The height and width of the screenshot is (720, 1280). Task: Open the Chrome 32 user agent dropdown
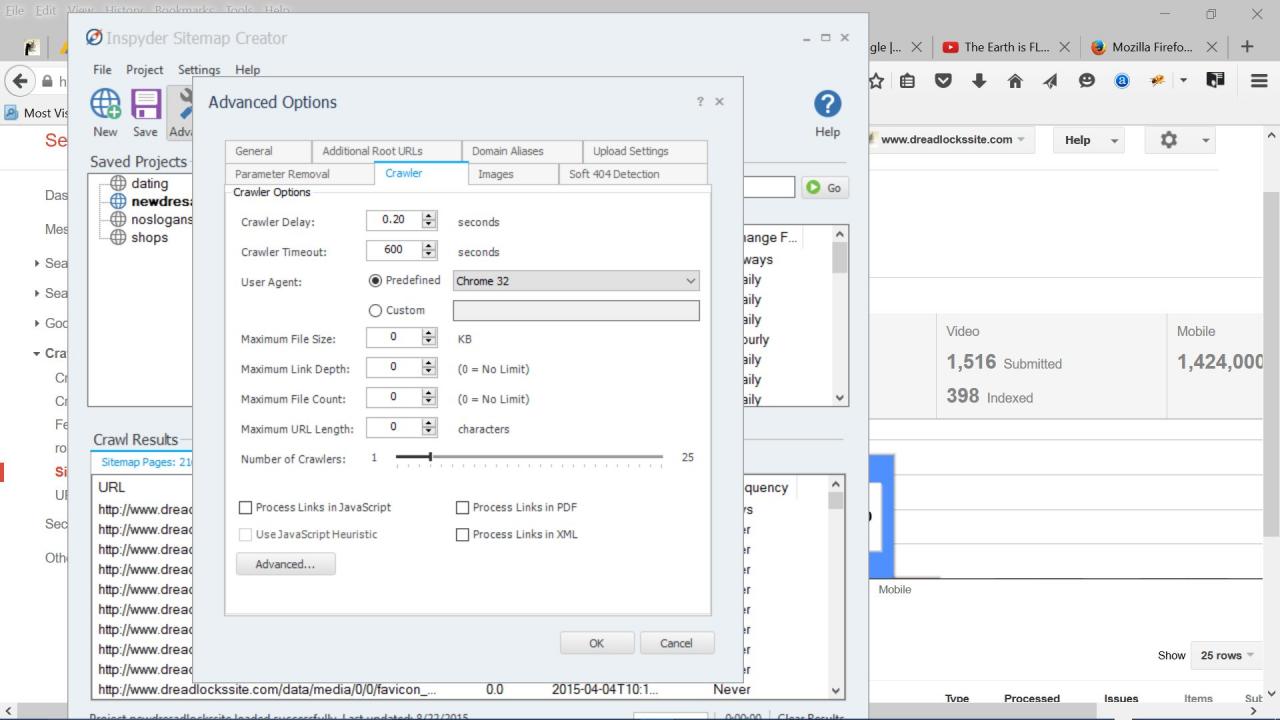pyautogui.click(x=576, y=281)
